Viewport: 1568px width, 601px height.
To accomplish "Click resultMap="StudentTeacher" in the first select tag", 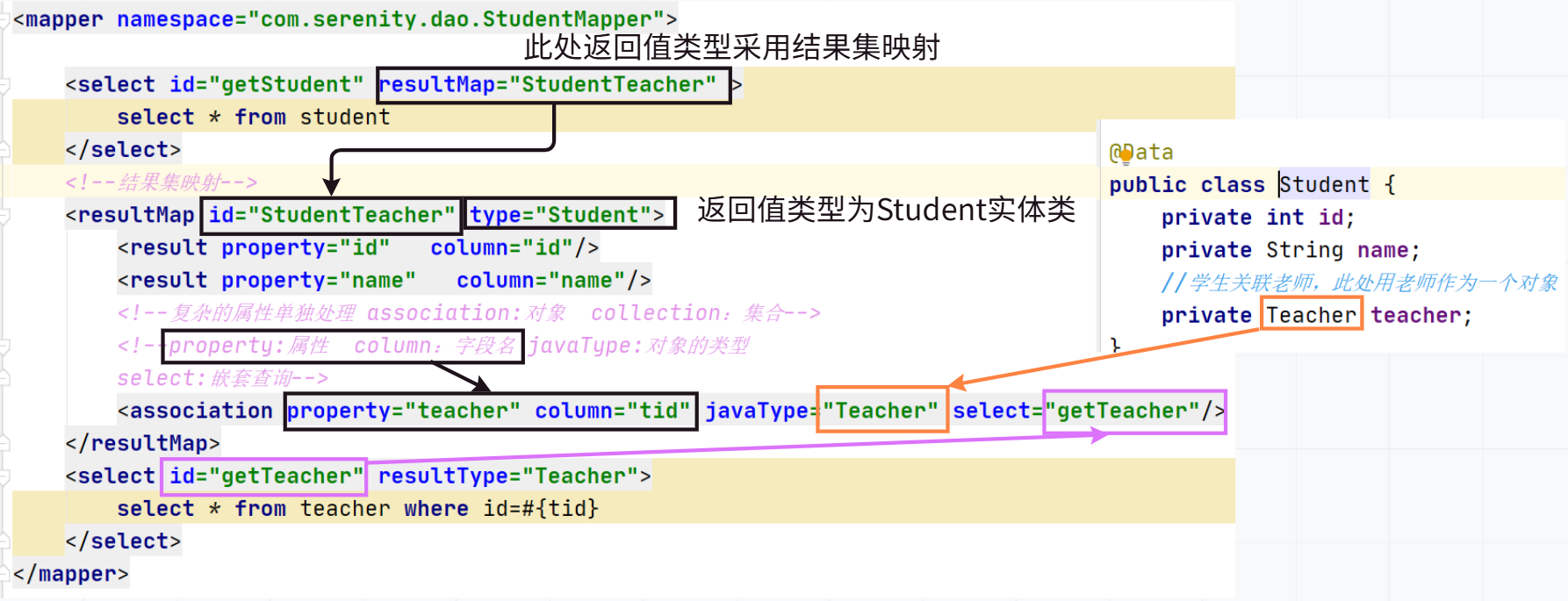I will tap(548, 84).
